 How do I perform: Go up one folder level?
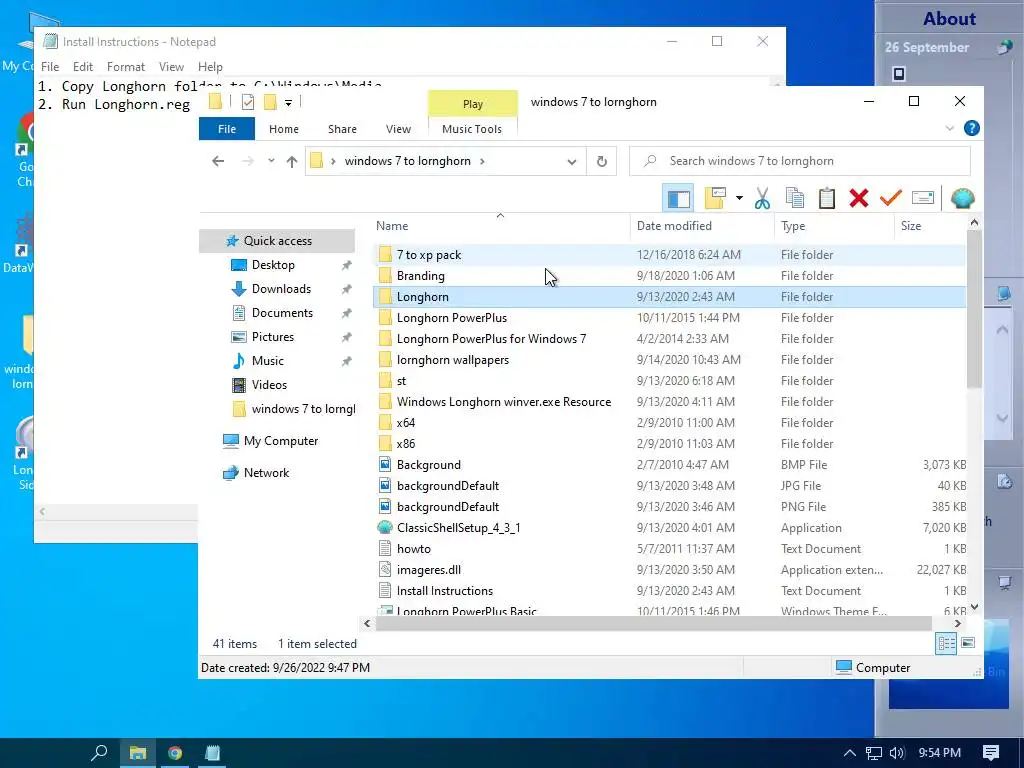tap(292, 161)
